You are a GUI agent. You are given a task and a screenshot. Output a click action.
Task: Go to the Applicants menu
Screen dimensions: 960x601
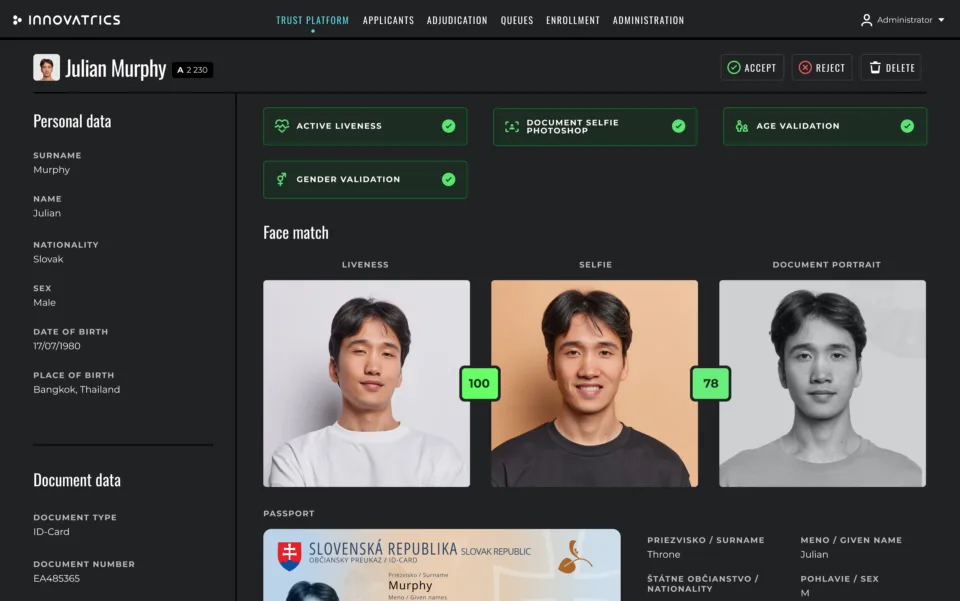click(388, 20)
